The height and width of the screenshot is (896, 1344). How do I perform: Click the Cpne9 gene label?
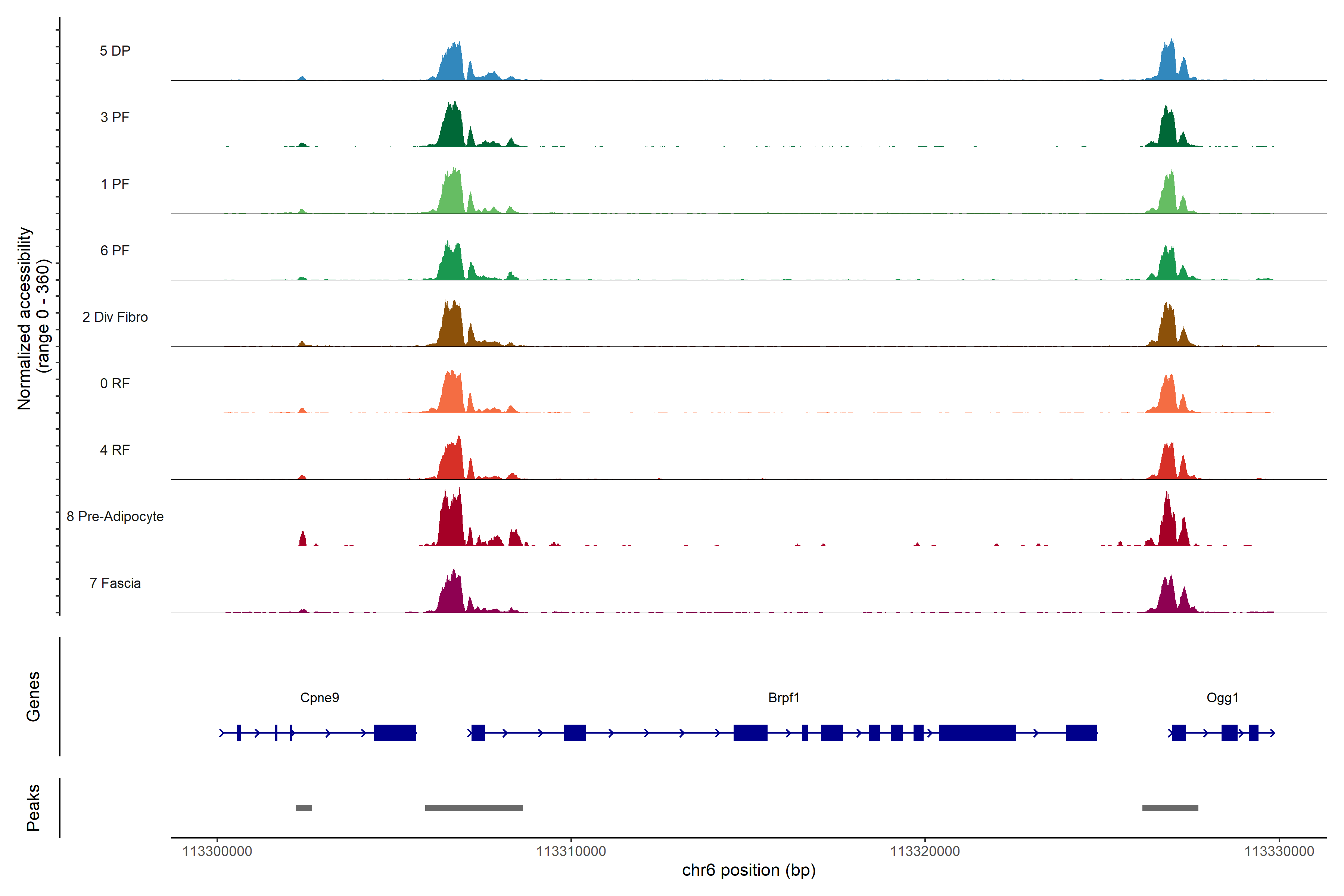coord(320,698)
